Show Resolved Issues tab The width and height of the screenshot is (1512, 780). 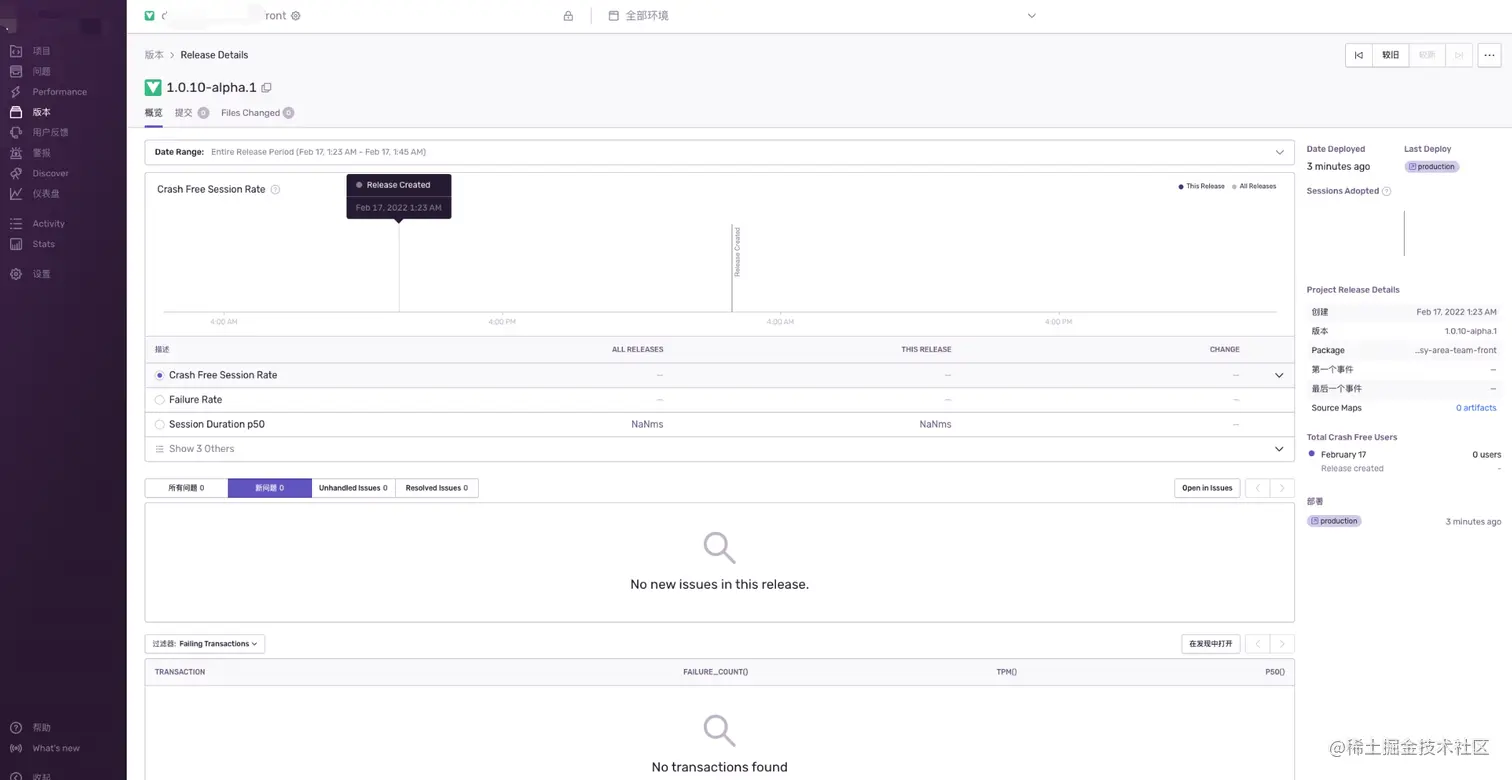point(437,488)
